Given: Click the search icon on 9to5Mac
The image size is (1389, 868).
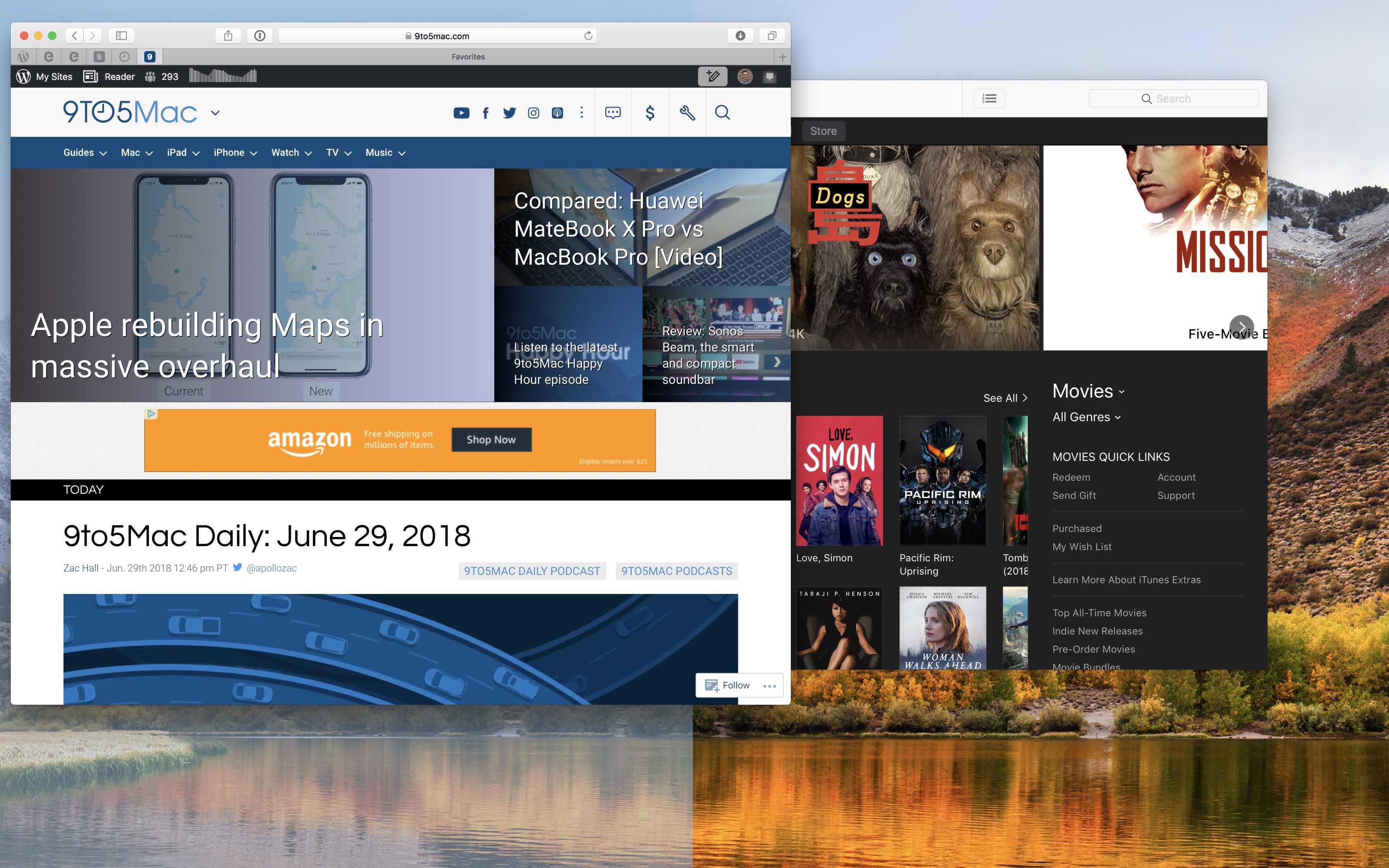Looking at the screenshot, I should [722, 112].
